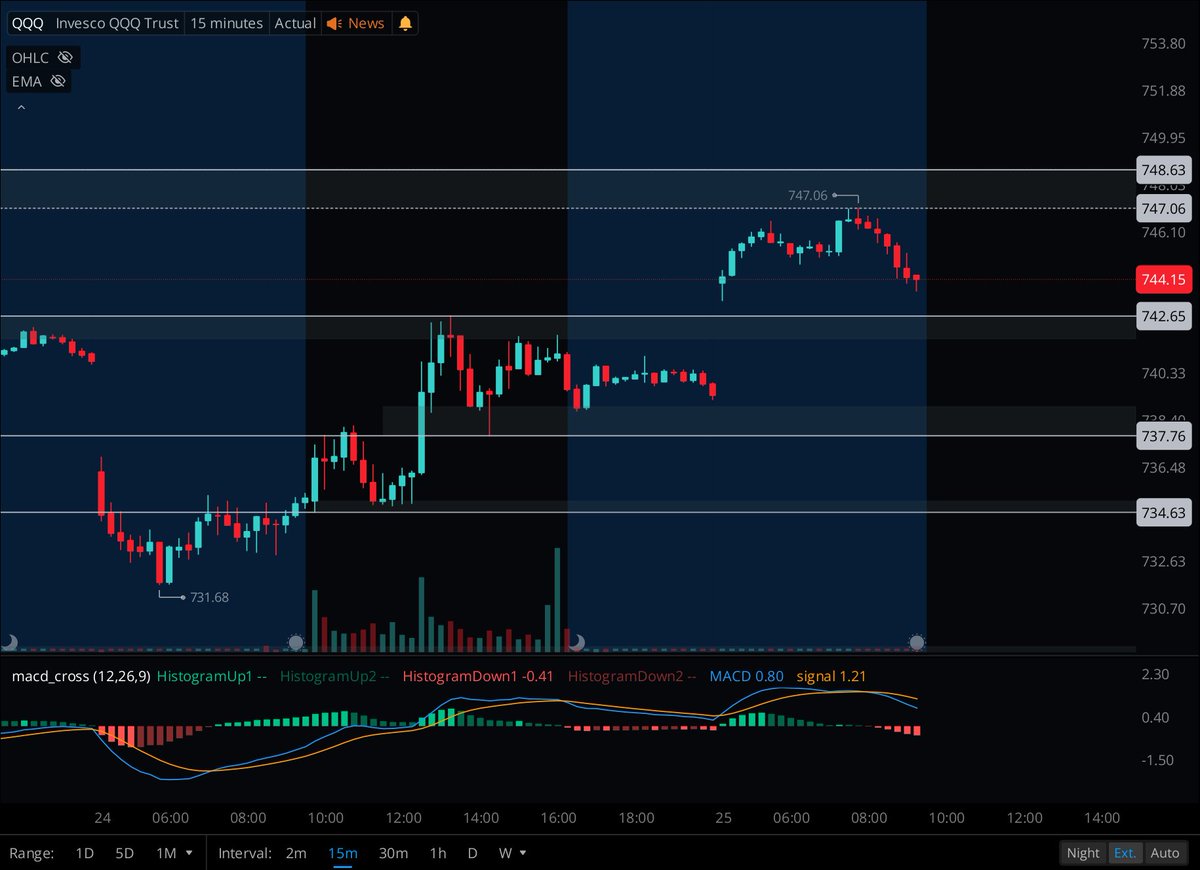The image size is (1200, 870).
Task: Click the 737.76 price line label
Action: pos(1162,436)
